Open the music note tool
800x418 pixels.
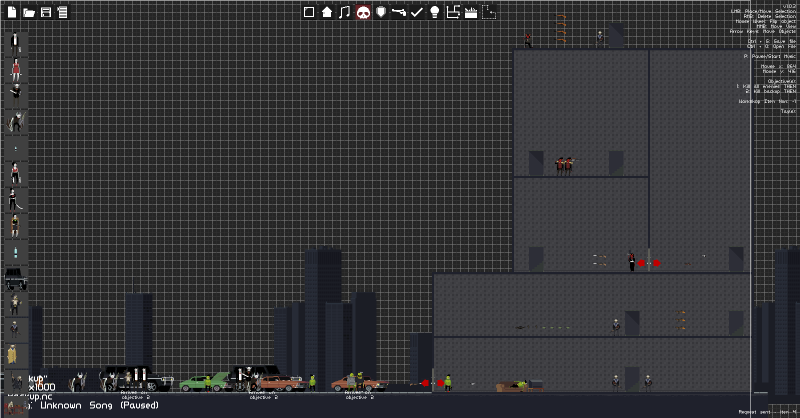pyautogui.click(x=345, y=12)
